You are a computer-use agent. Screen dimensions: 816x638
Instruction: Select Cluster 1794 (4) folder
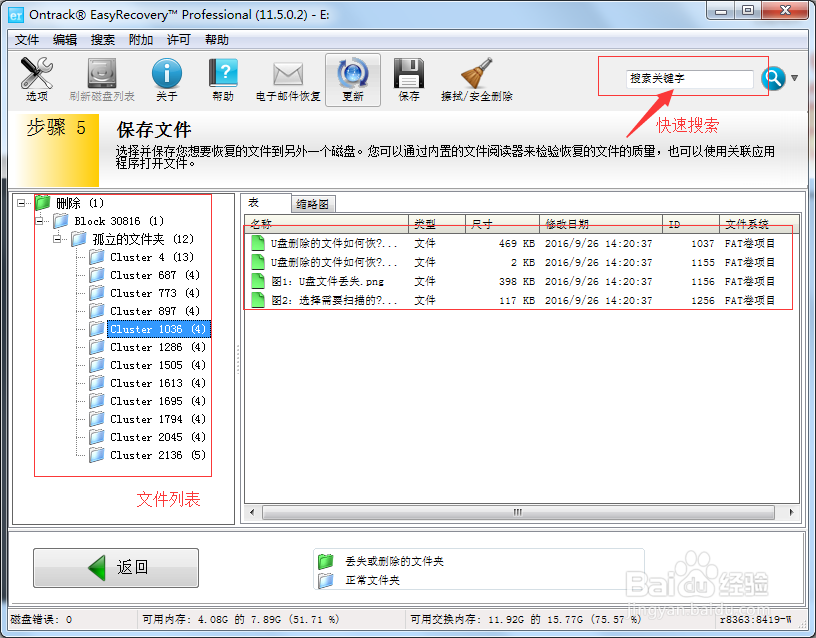[x=147, y=419]
